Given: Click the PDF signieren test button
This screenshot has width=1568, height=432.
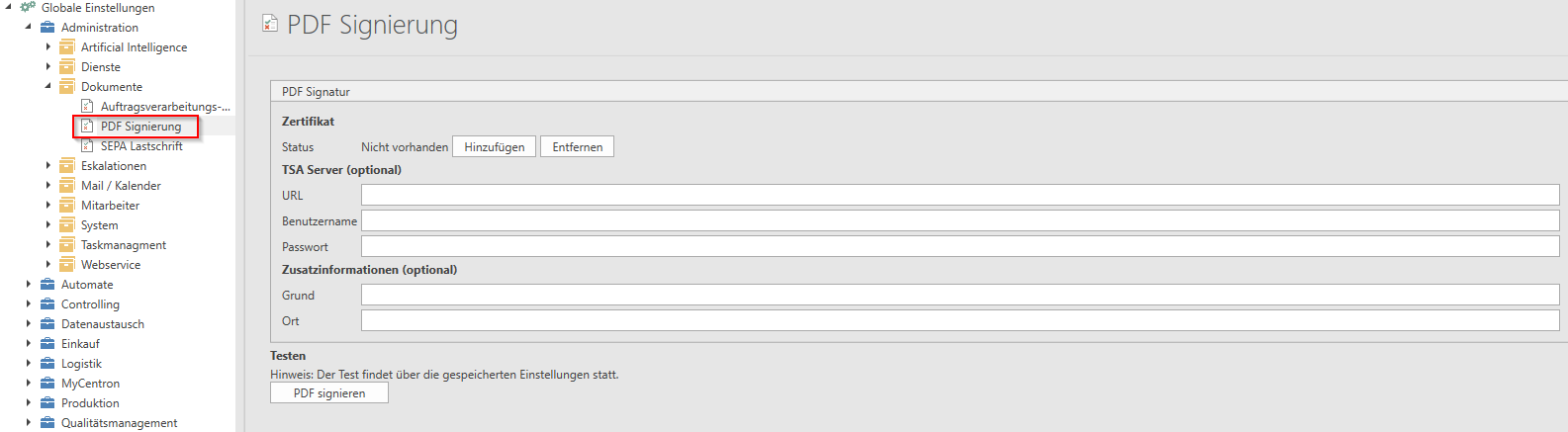Looking at the screenshot, I should coord(329,393).
